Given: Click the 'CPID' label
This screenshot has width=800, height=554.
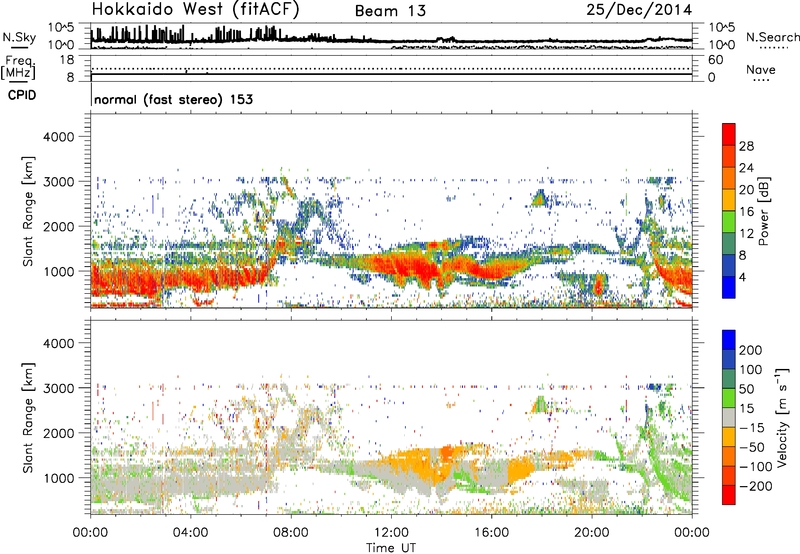Looking at the screenshot, I should 22,95.
